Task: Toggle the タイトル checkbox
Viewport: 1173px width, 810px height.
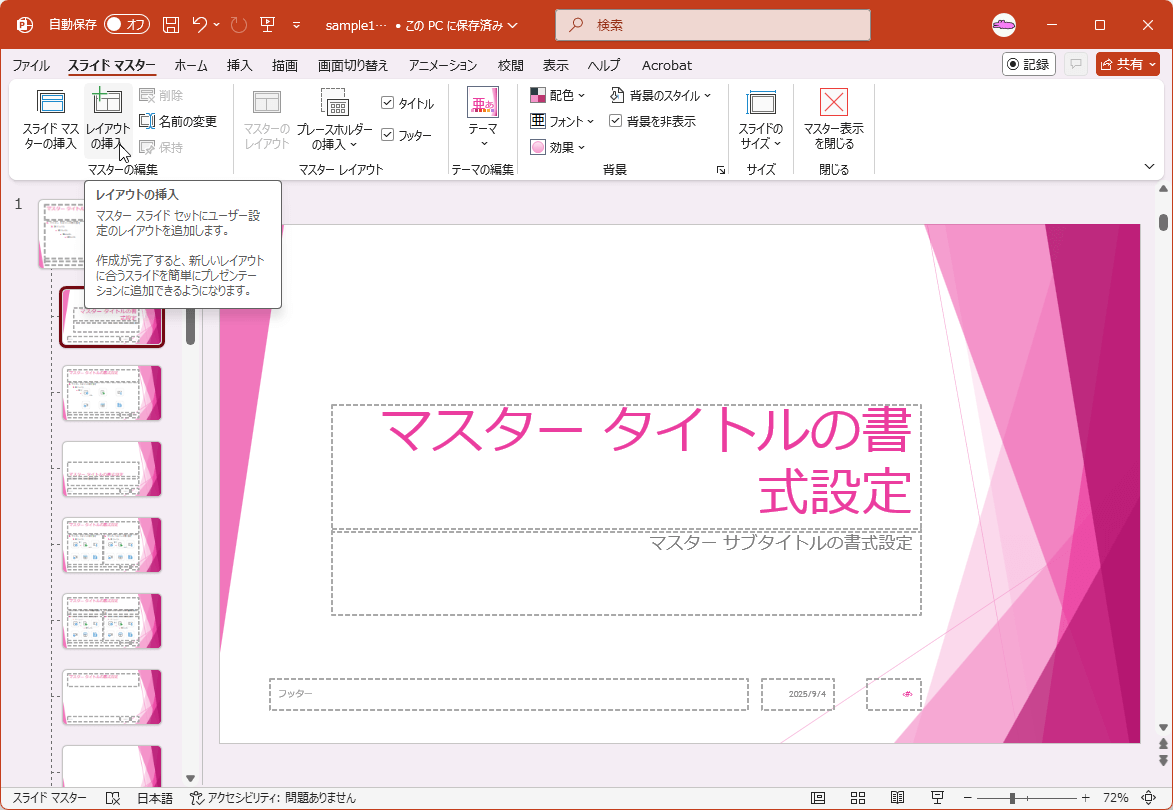Action: click(388, 101)
